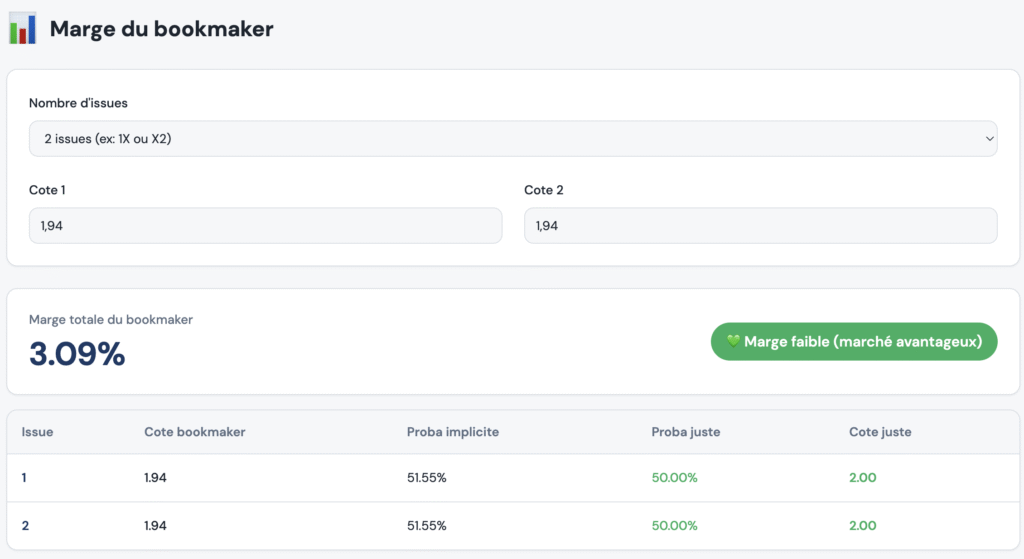The width and height of the screenshot is (1024, 559).
Task: Click the 50.00% fair probability in row 1
Action: [674, 478]
